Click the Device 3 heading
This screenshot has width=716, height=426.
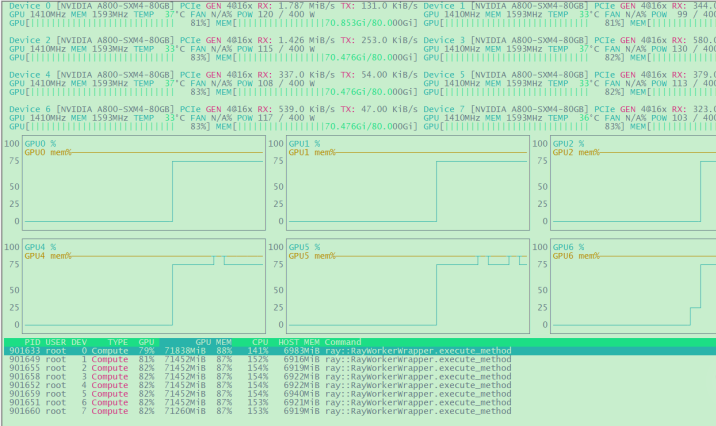444,40
